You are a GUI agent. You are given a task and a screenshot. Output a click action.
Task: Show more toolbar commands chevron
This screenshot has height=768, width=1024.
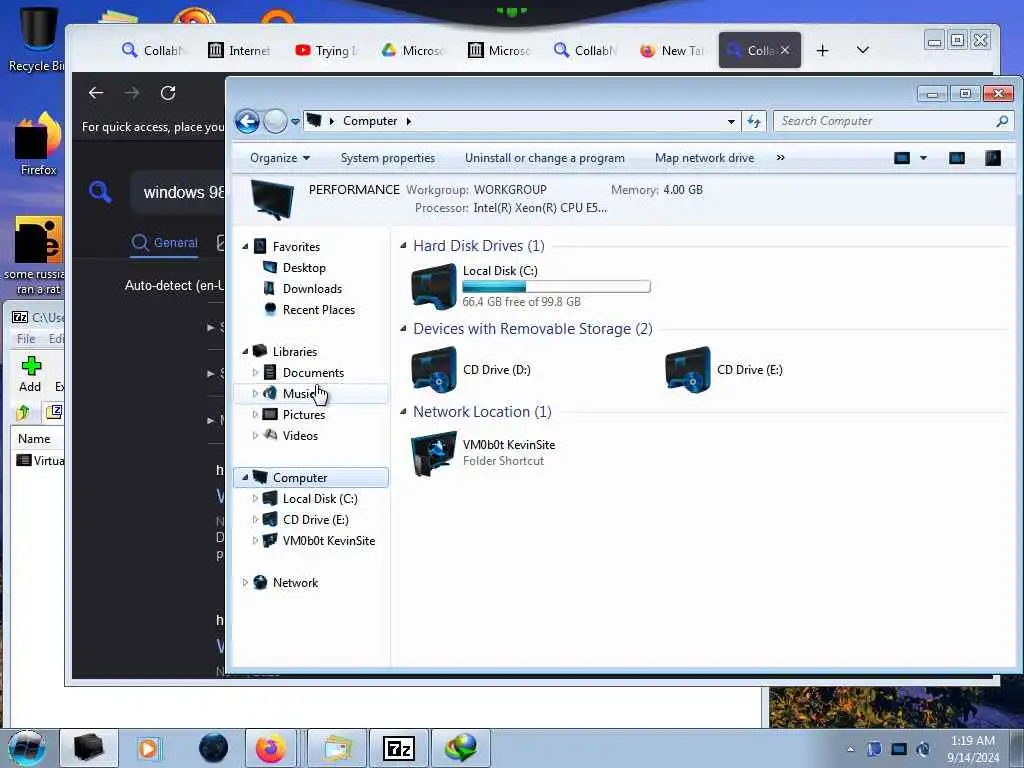tap(780, 158)
